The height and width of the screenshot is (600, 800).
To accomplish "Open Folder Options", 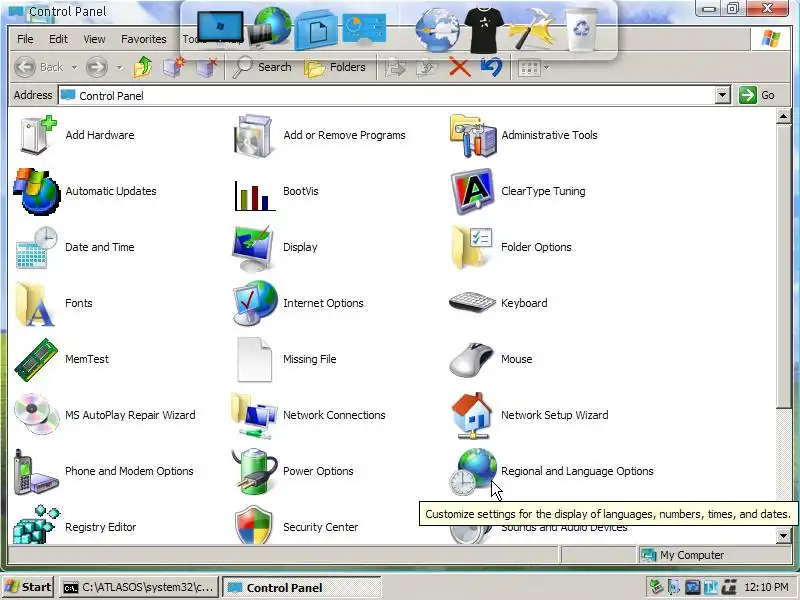I will pos(511,247).
